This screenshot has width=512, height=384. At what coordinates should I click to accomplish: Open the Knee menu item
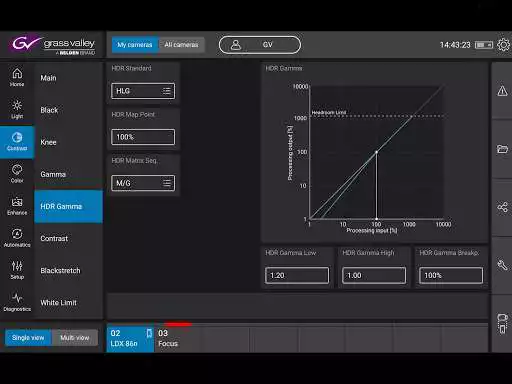(68, 142)
